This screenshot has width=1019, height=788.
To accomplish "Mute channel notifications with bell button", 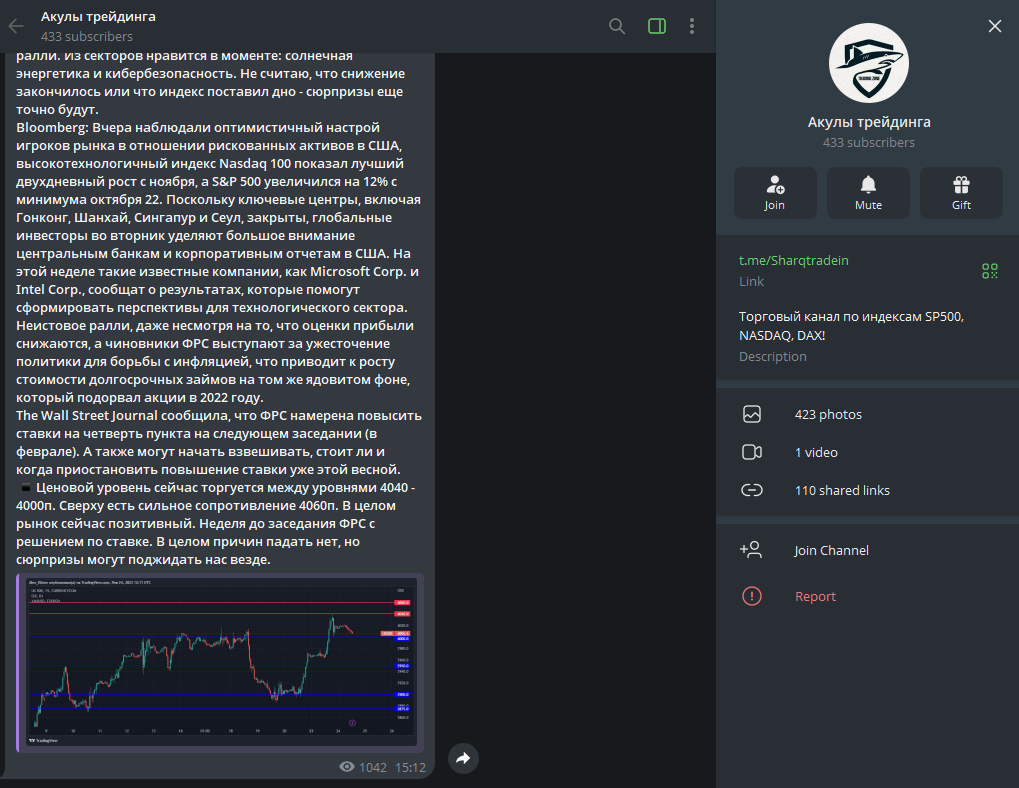I will (x=868, y=193).
